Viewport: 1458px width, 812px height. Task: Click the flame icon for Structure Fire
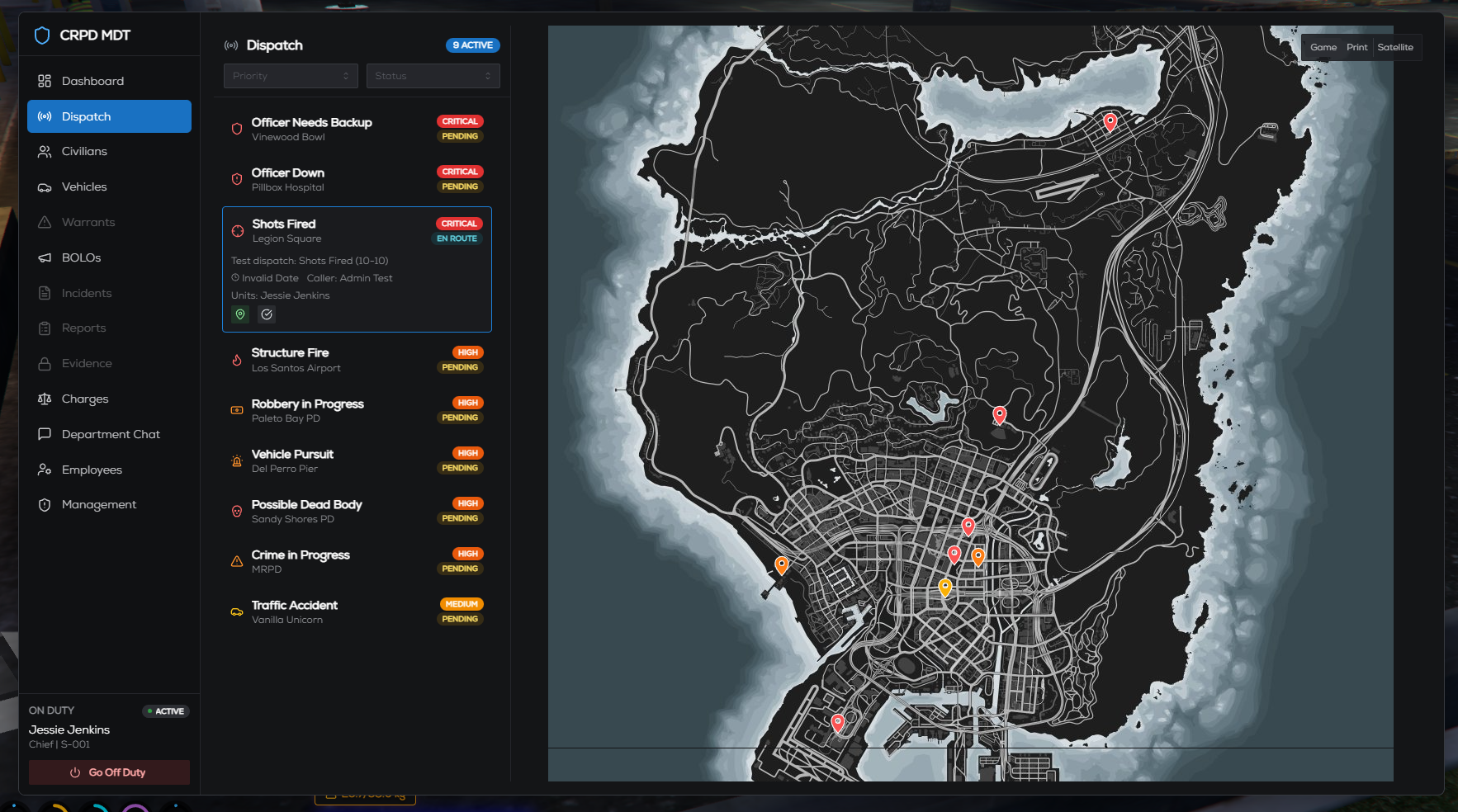(237, 360)
